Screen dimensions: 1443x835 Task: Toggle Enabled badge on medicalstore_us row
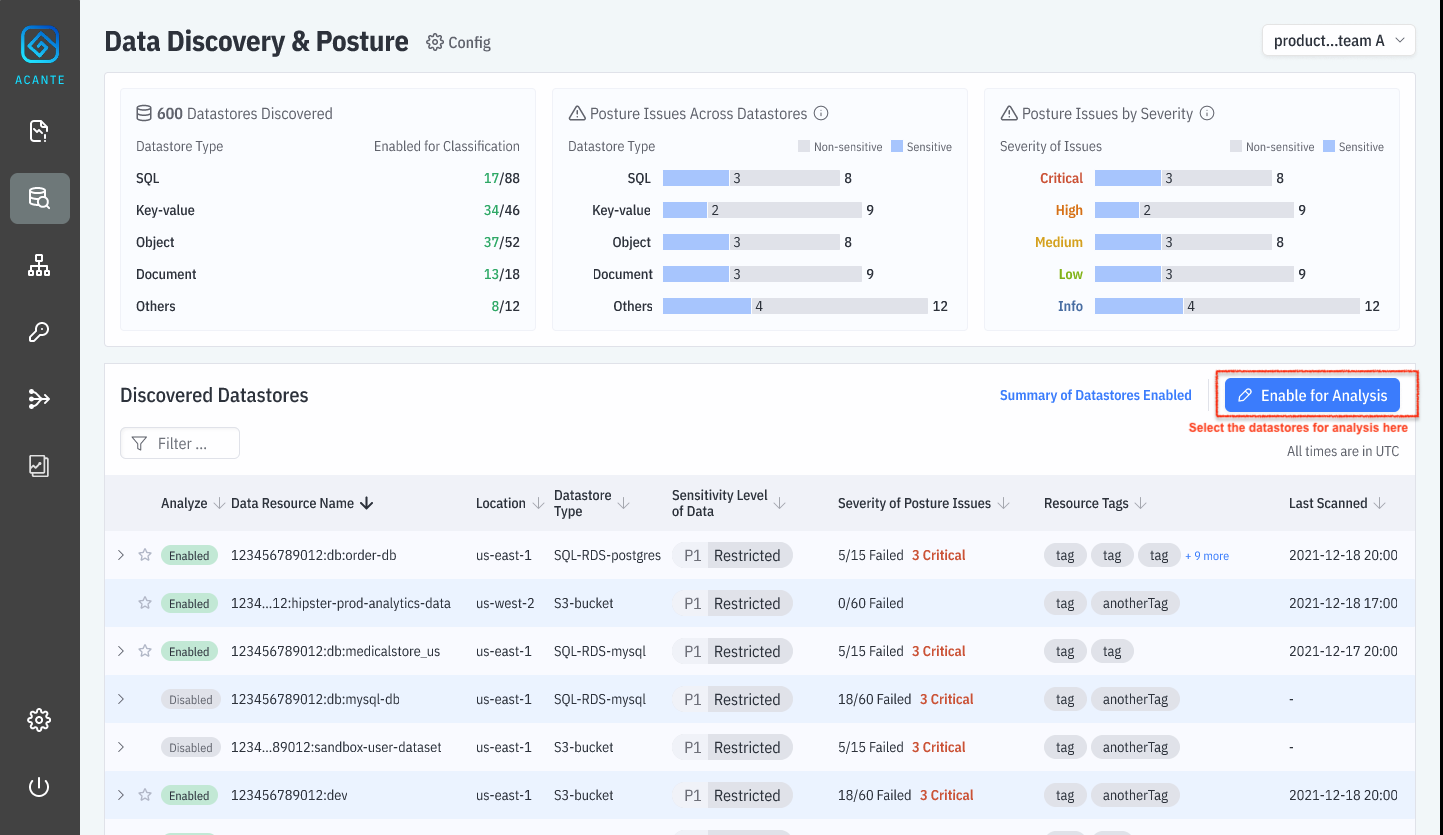click(x=189, y=651)
